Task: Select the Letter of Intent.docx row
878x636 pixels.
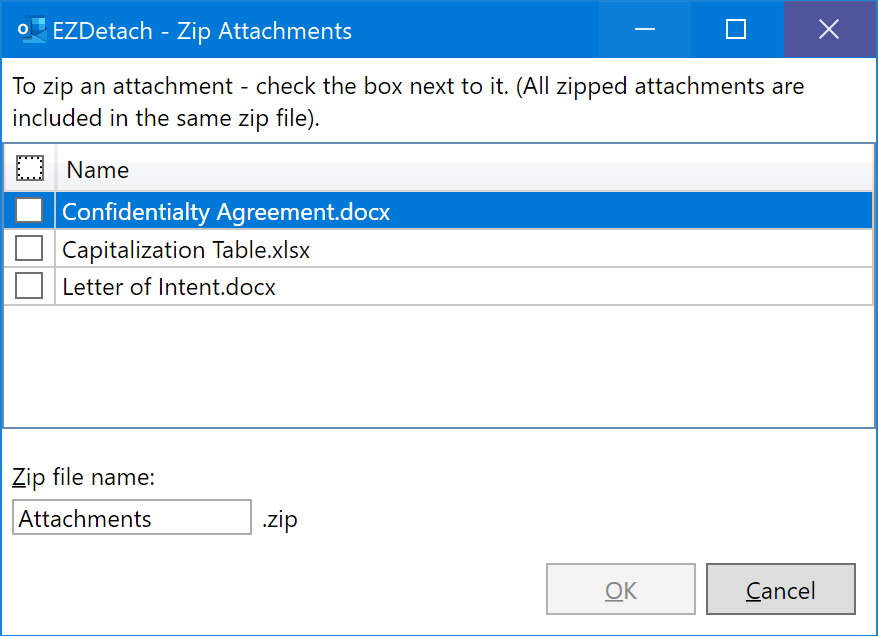Action: [x=438, y=286]
